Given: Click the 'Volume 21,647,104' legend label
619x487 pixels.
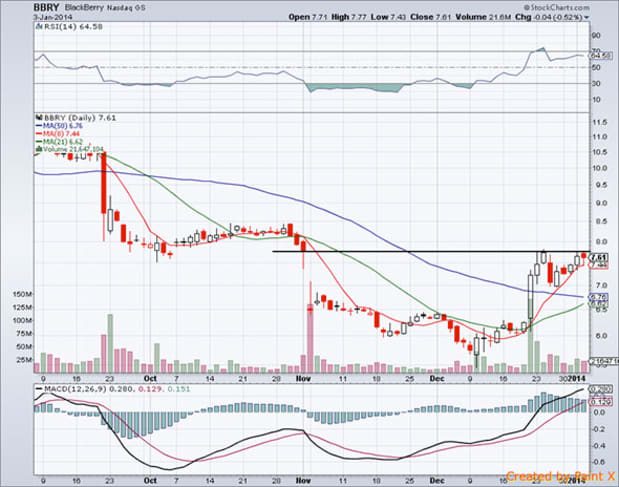Looking at the screenshot, I should coord(73,149).
